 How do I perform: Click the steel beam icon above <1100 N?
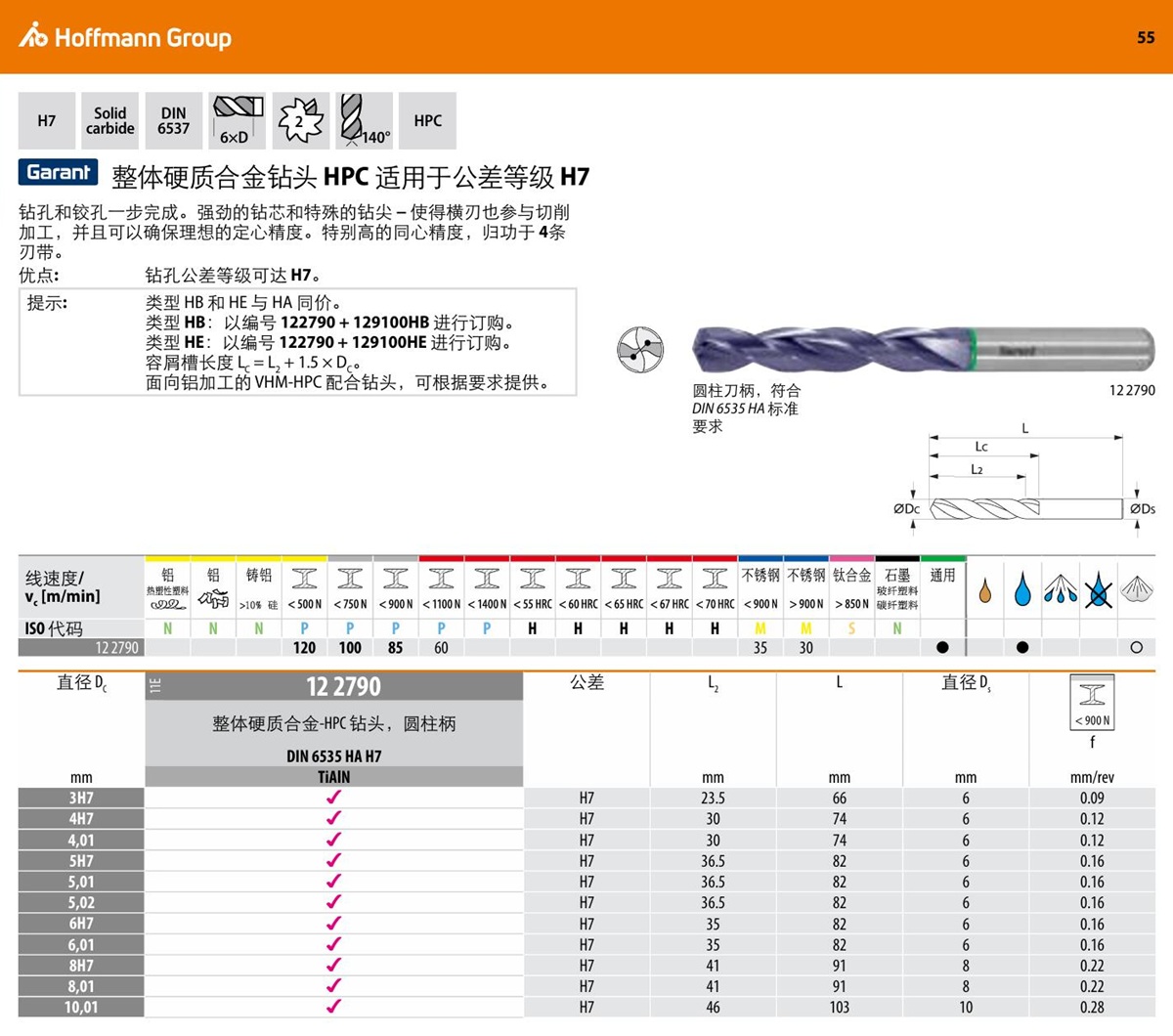[442, 578]
